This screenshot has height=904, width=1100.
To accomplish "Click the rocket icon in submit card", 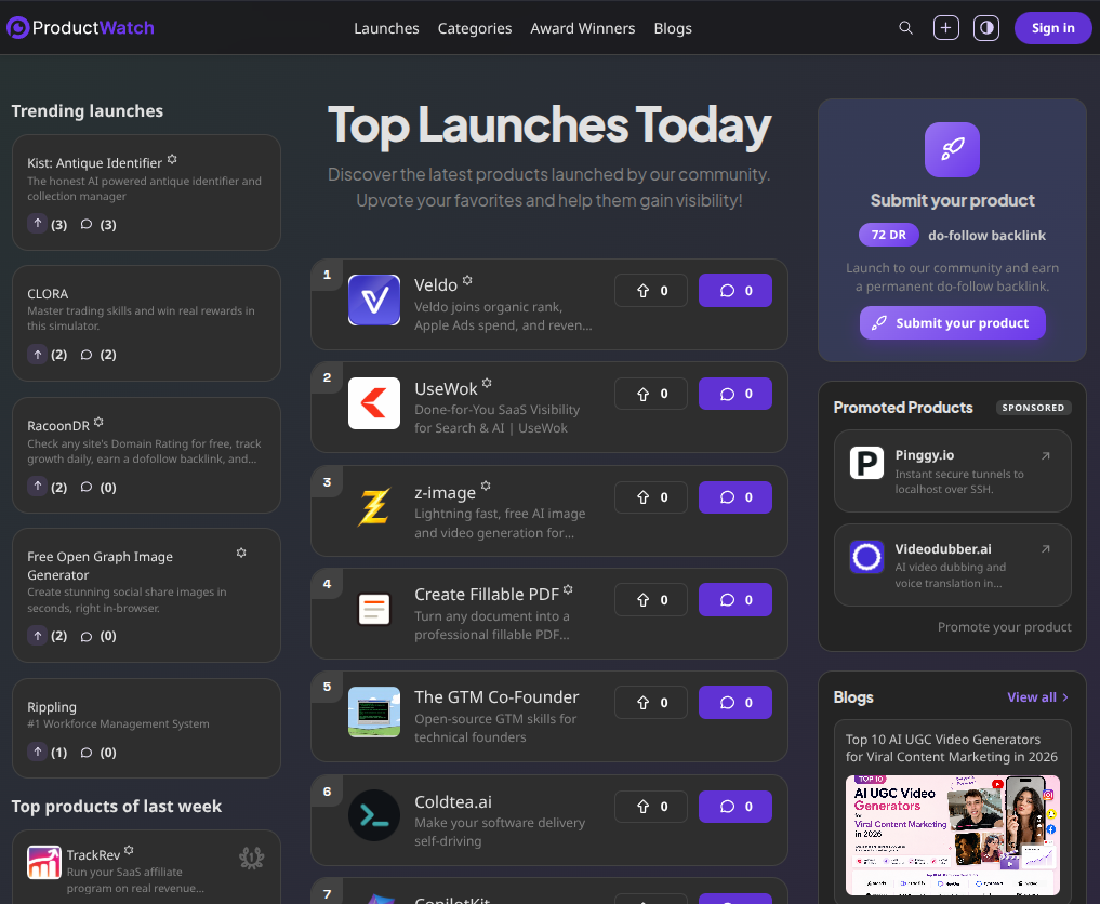I will point(952,149).
